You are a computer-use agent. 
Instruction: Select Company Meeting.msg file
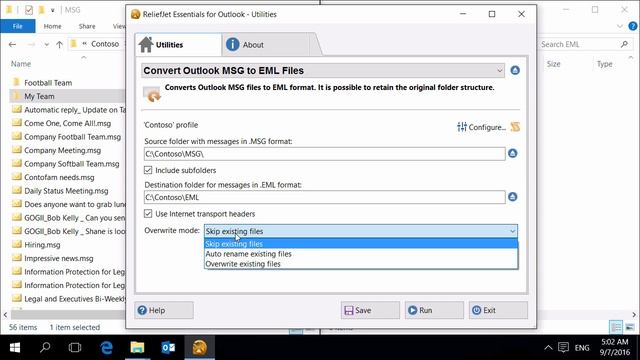click(62, 150)
